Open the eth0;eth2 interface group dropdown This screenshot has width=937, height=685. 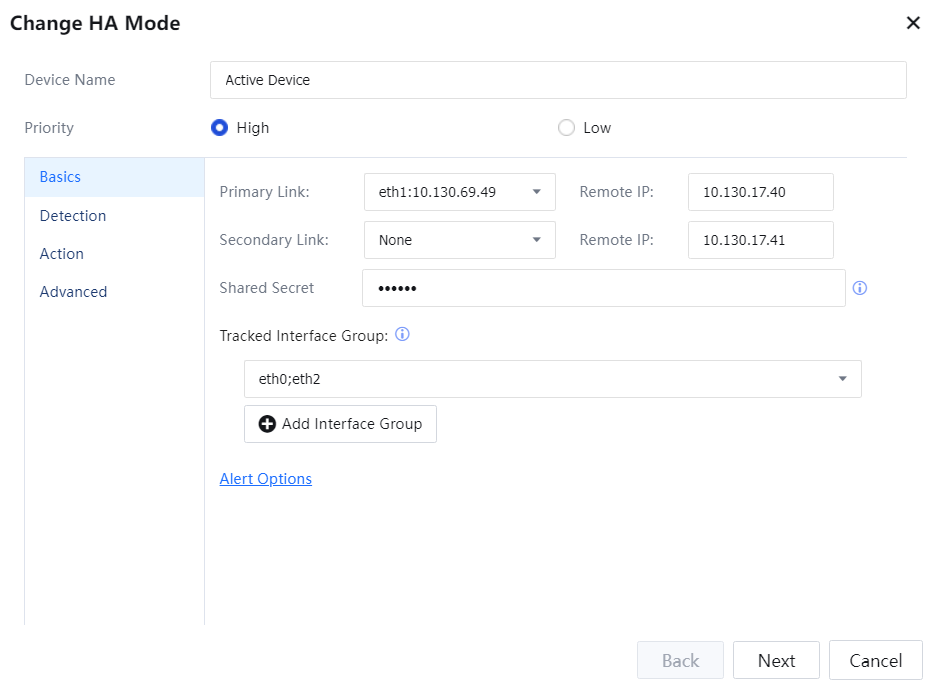tap(552, 379)
